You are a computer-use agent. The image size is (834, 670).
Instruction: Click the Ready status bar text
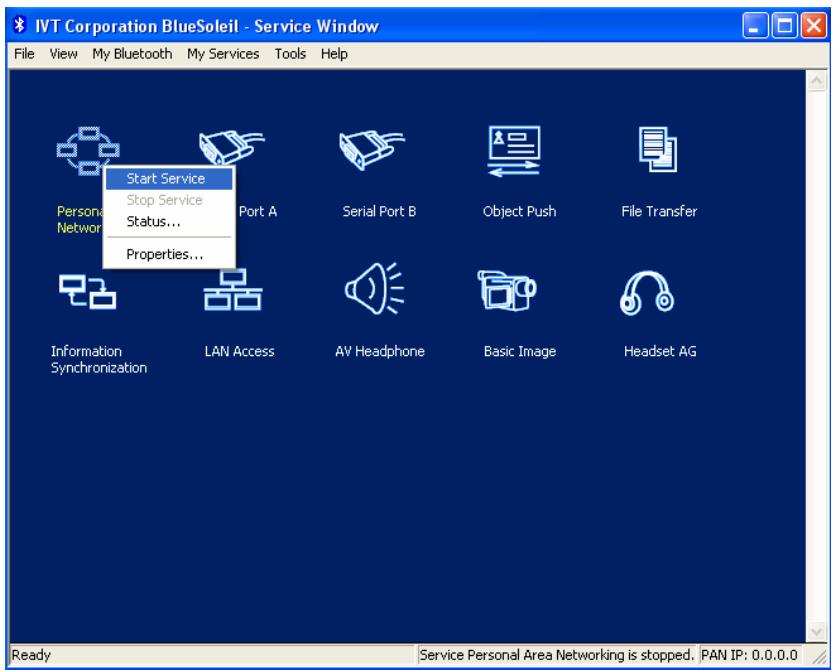(31, 655)
